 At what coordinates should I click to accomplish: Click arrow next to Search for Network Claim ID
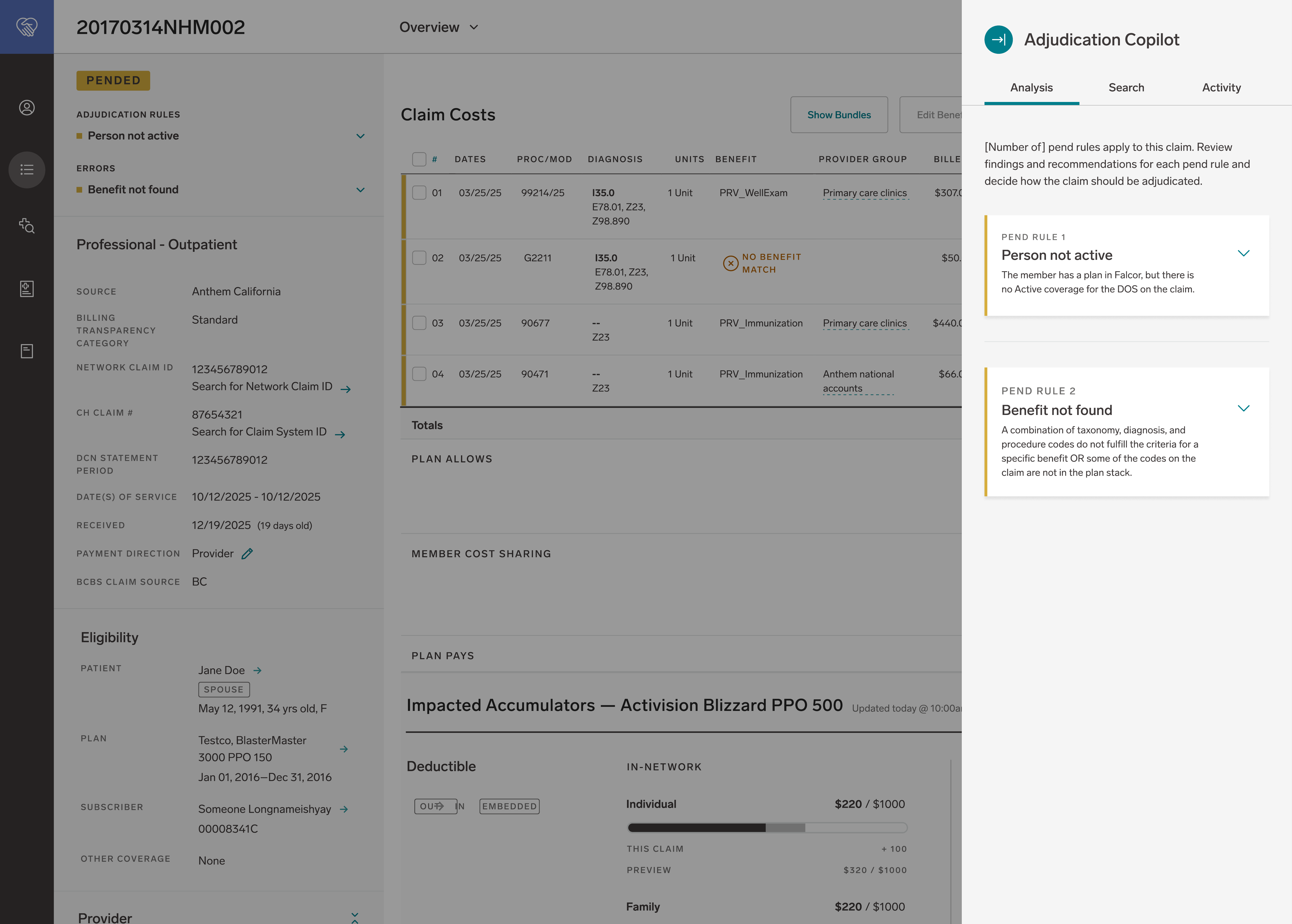[x=346, y=389]
